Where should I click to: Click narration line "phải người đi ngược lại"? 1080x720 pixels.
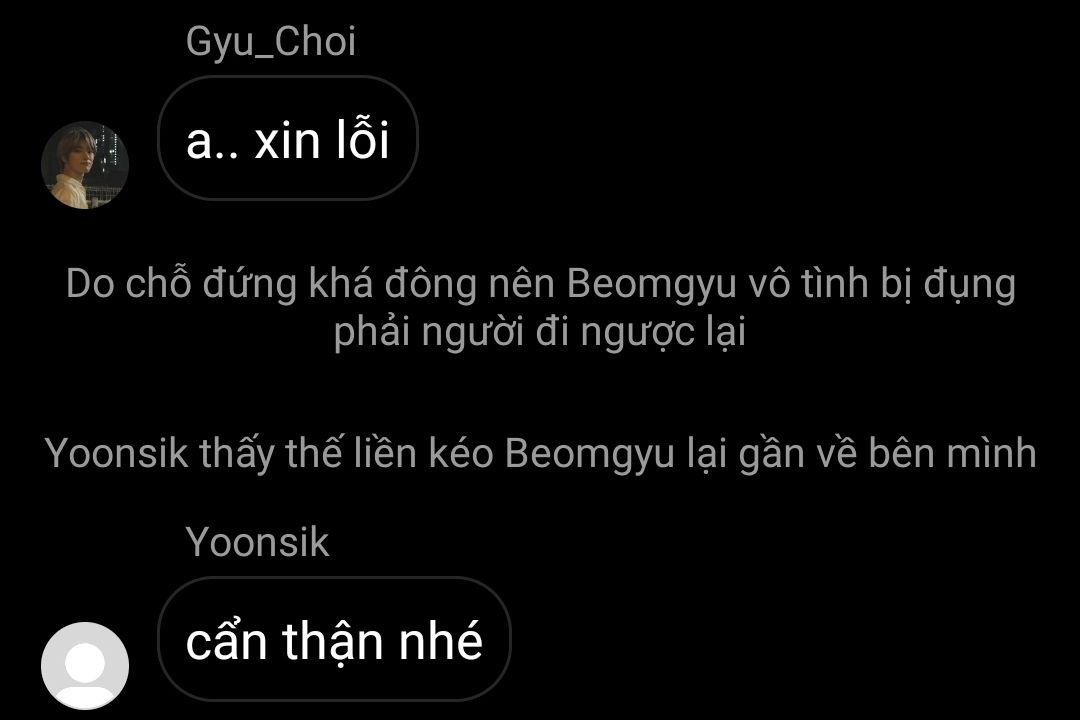pos(540,332)
